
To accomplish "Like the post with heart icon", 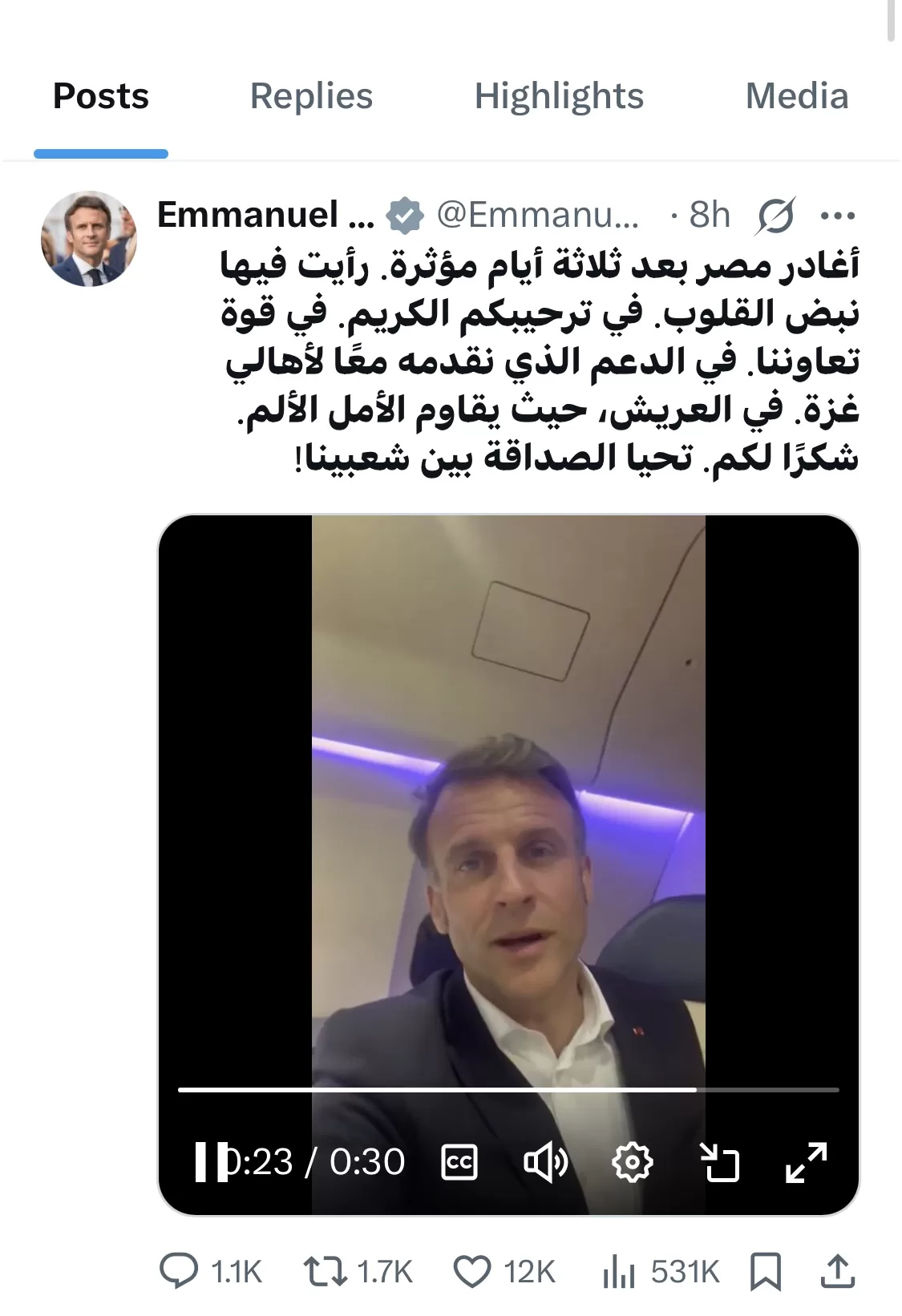I will click(472, 1271).
